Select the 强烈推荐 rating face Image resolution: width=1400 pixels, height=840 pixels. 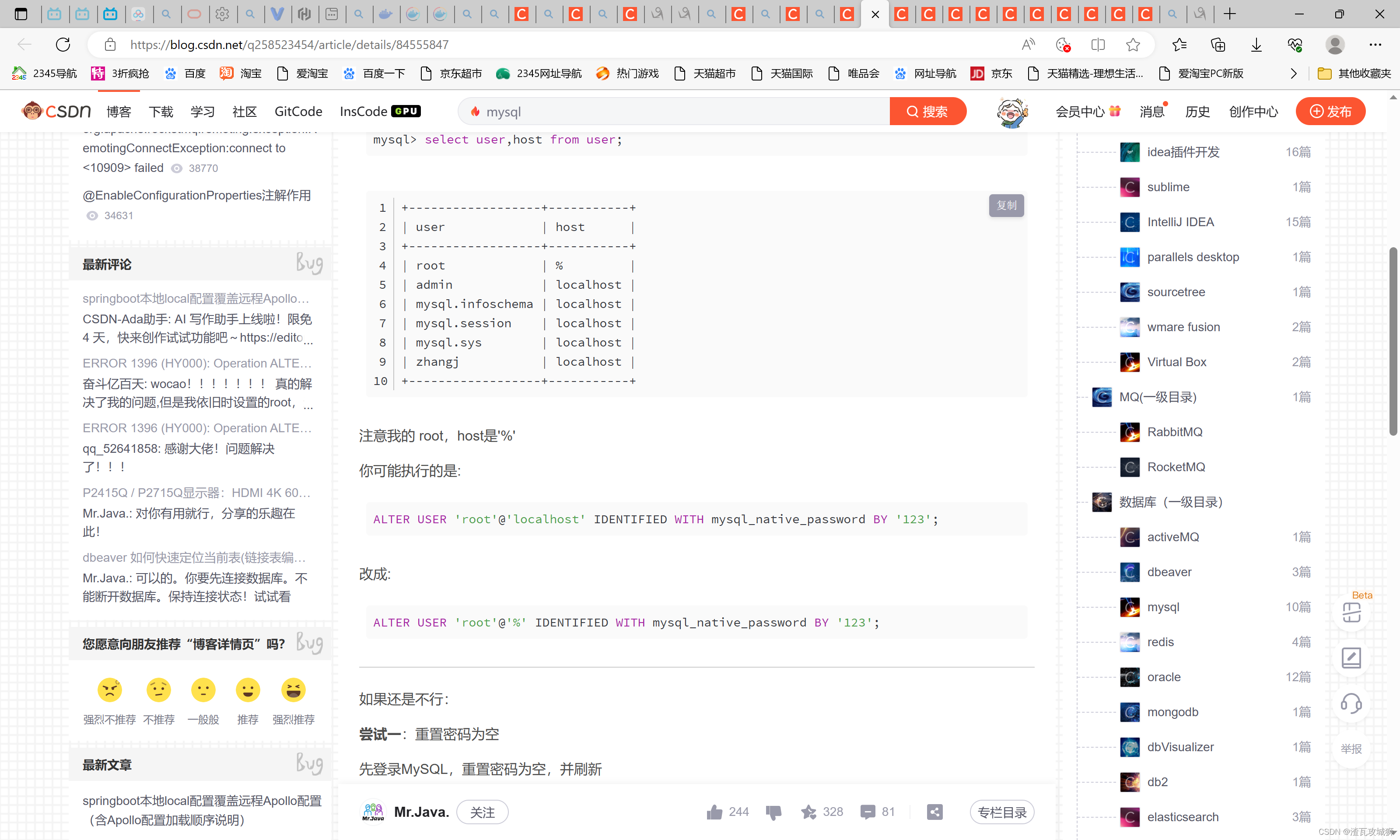pyautogui.click(x=293, y=690)
